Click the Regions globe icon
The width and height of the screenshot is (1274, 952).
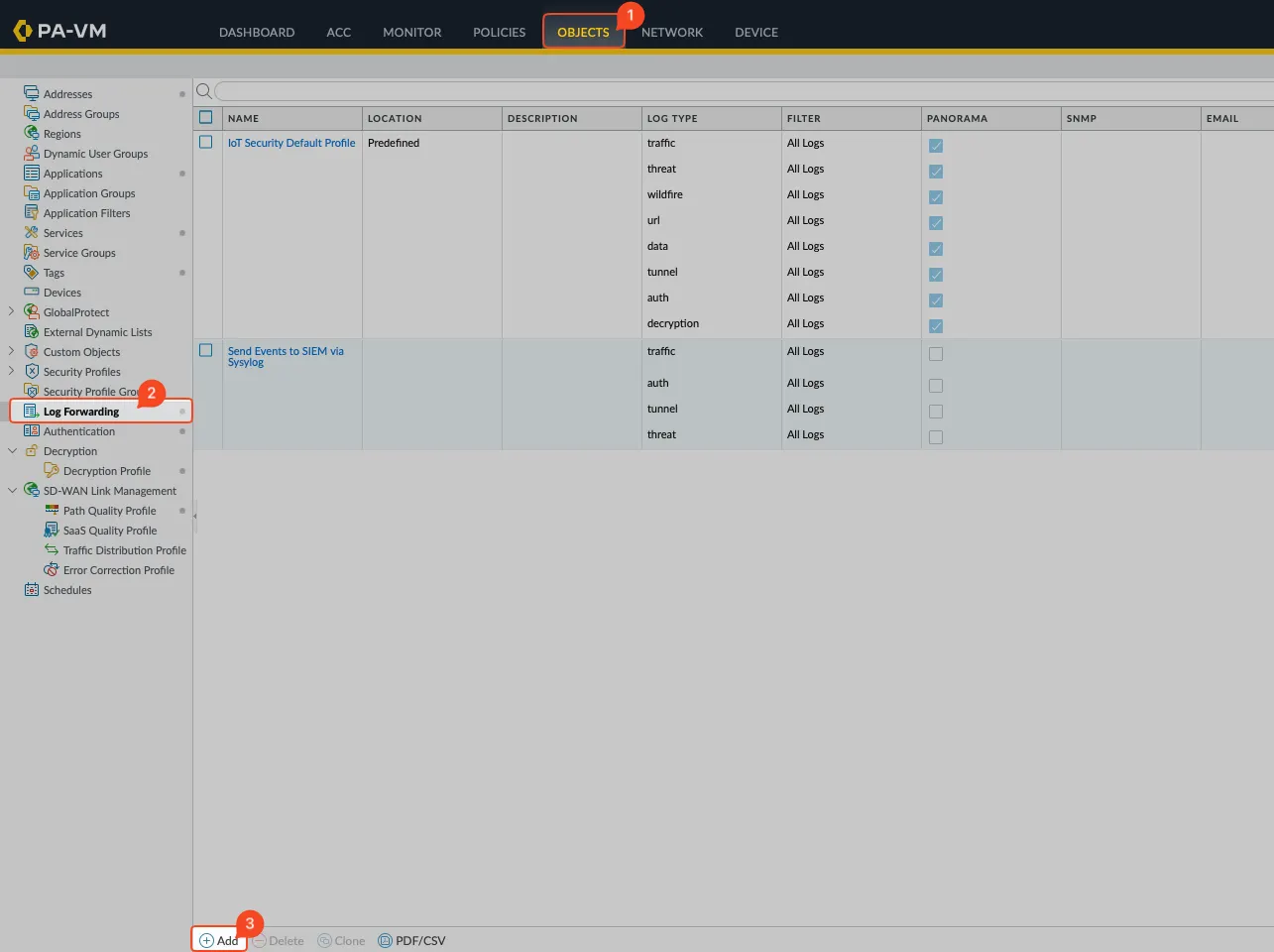[x=32, y=133]
